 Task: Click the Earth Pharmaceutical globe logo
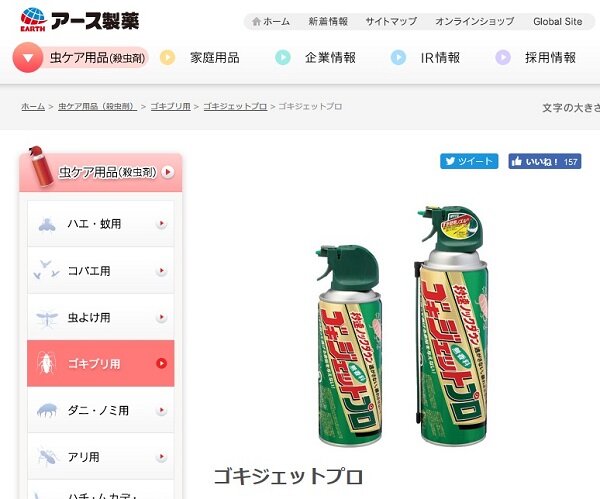(33, 19)
